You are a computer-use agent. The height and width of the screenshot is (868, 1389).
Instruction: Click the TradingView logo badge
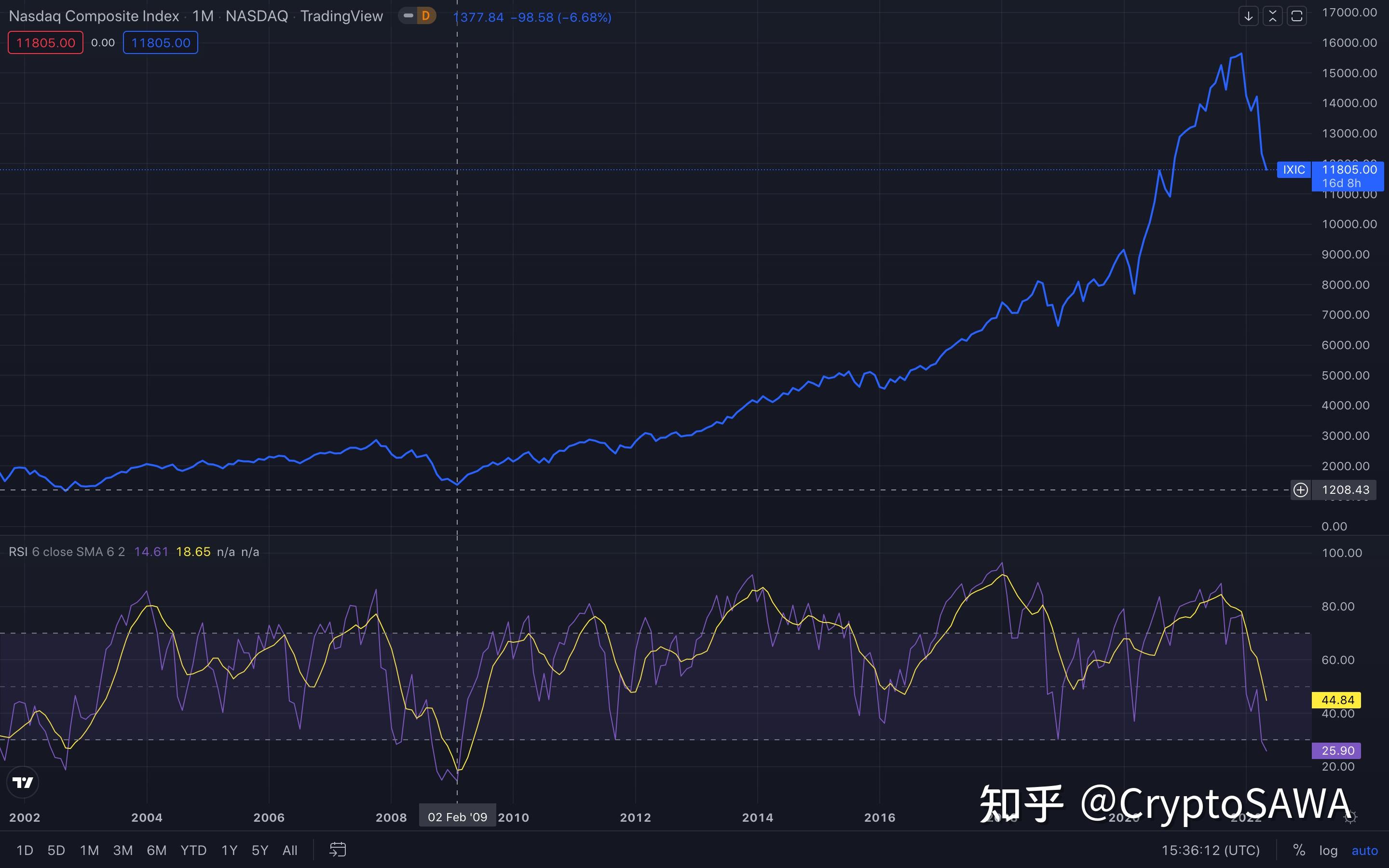pyautogui.click(x=23, y=782)
